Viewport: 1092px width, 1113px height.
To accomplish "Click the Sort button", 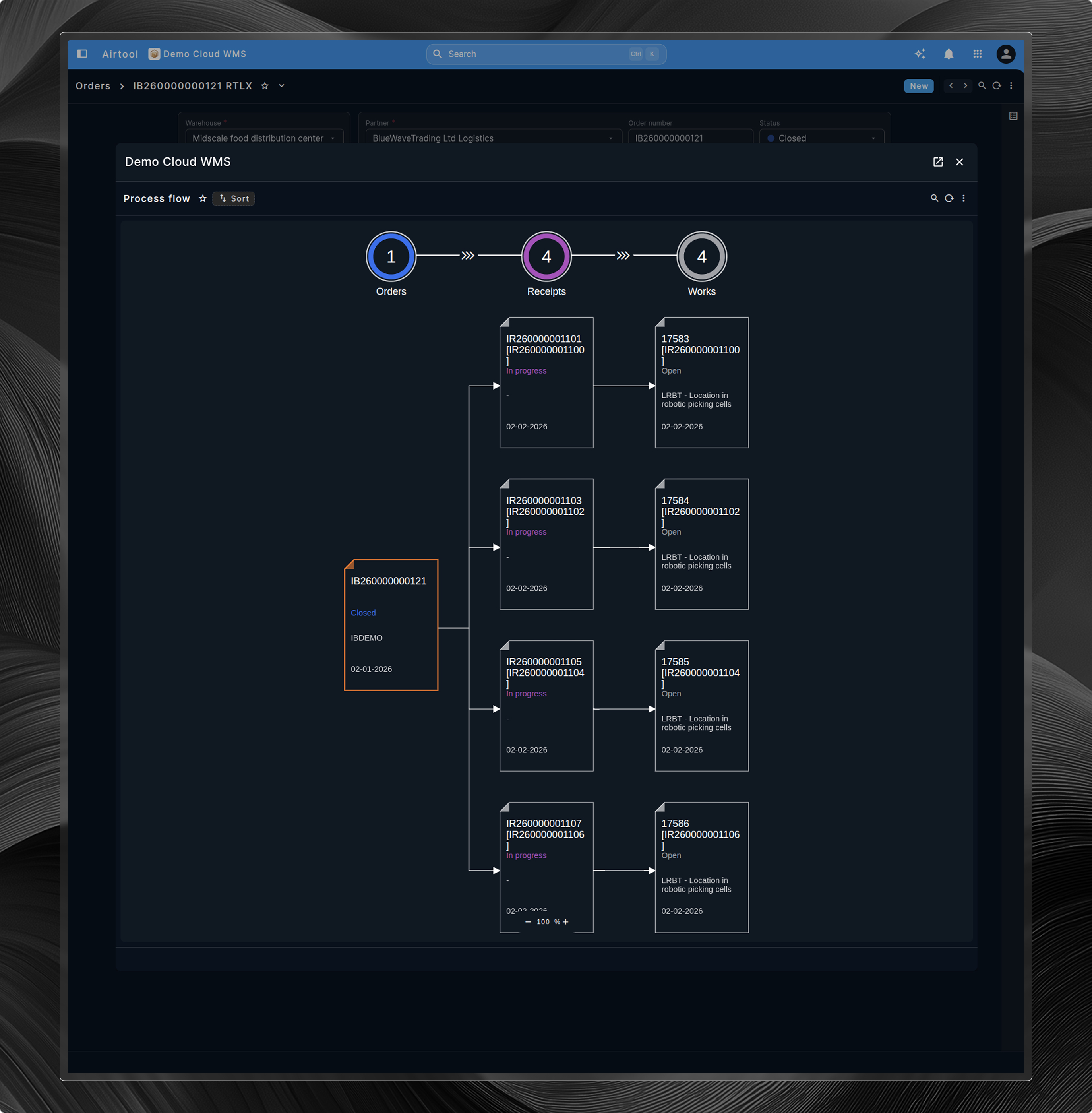I will coord(233,198).
